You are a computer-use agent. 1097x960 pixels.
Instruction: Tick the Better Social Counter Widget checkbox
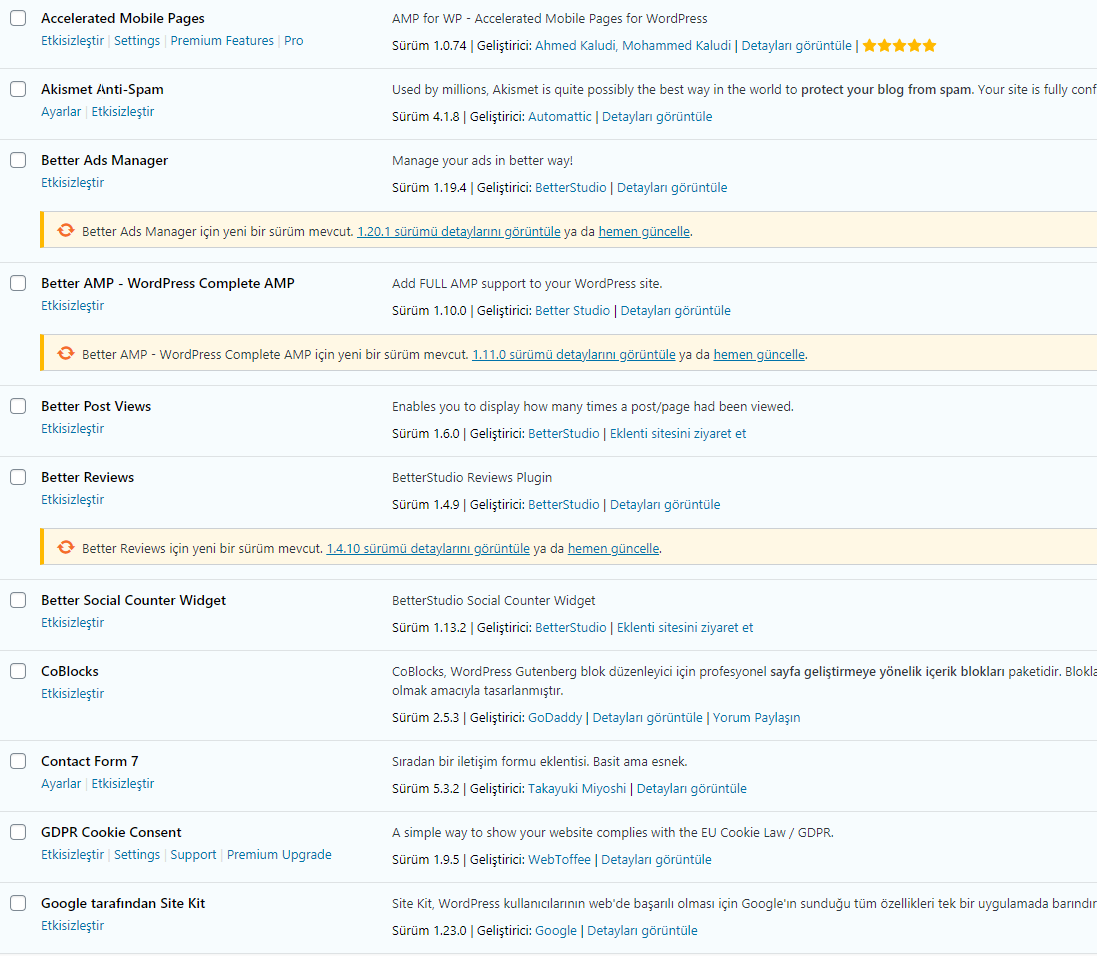(x=18, y=600)
